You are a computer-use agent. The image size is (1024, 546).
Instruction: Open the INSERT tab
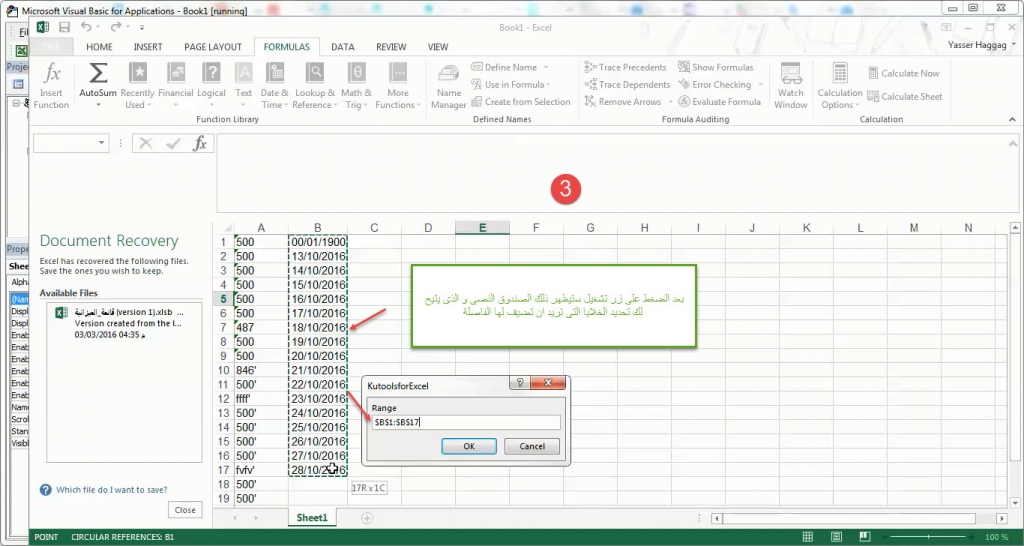148,47
